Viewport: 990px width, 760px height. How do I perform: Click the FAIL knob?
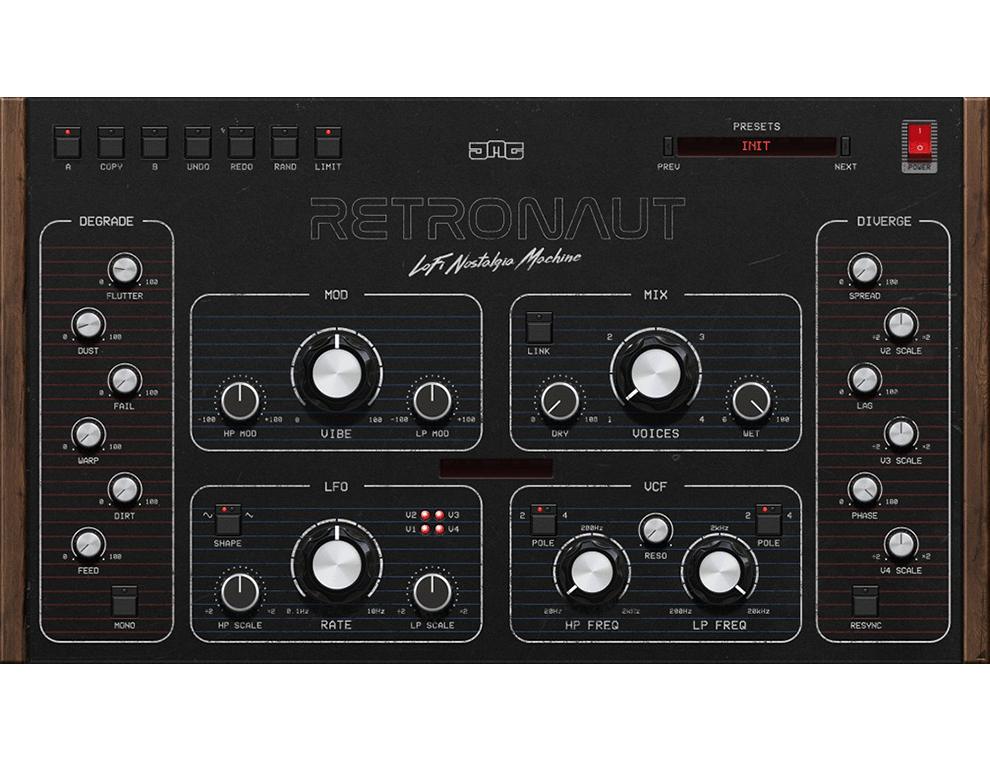[x=124, y=379]
